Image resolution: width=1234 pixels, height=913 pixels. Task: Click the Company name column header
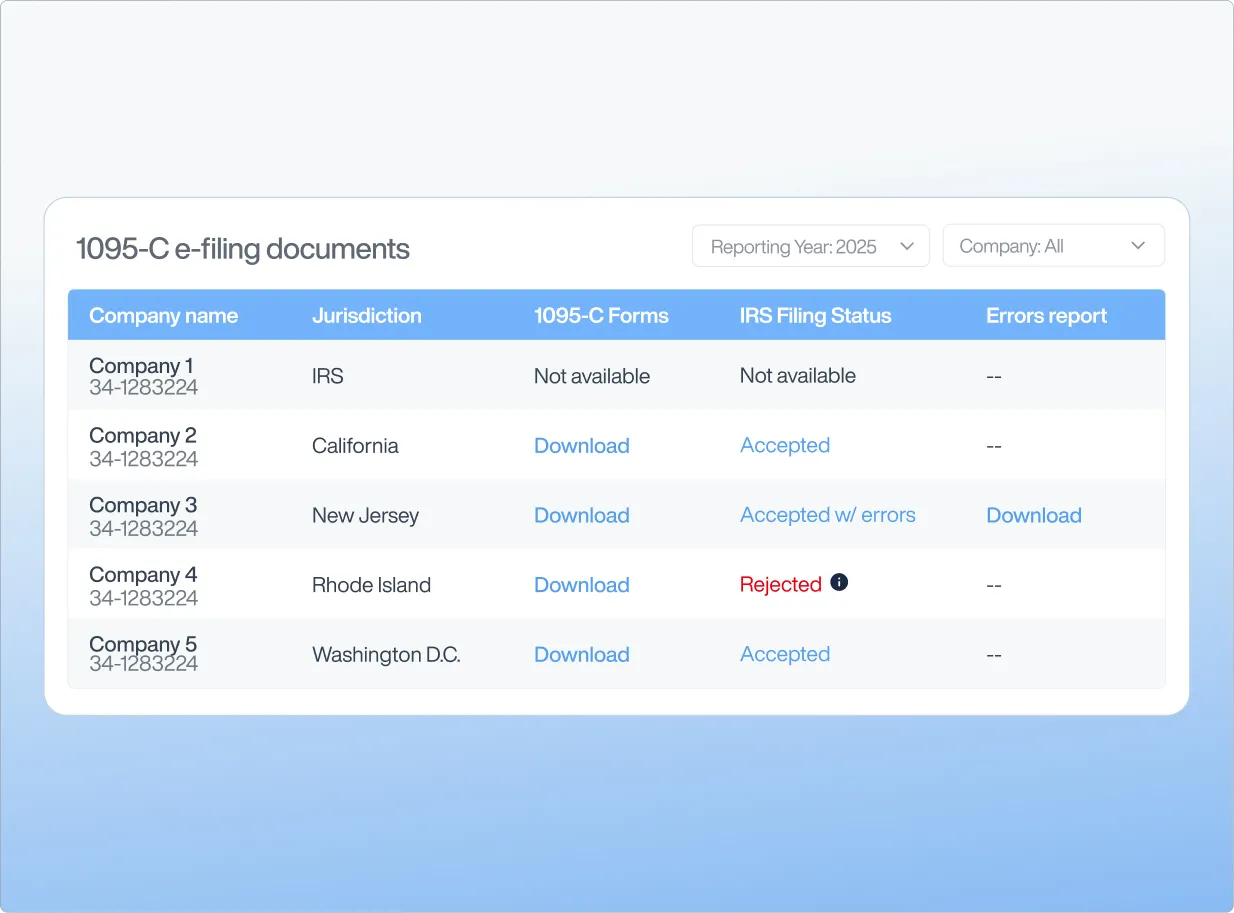coord(164,316)
